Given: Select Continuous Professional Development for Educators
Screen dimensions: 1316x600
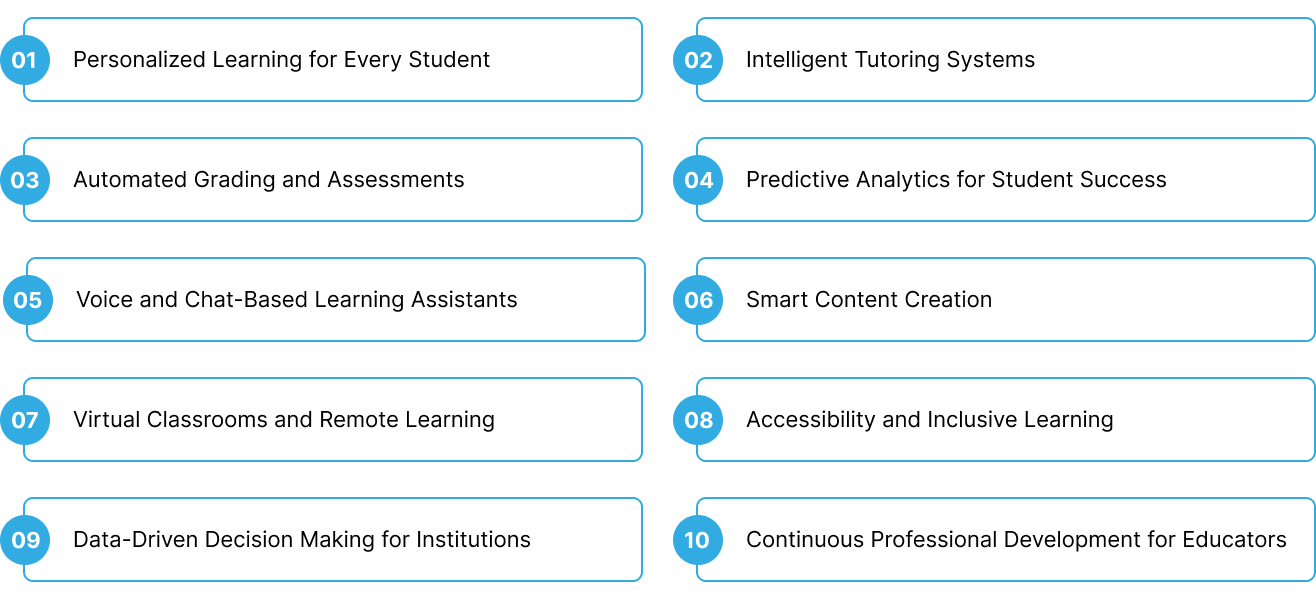Looking at the screenshot, I should coord(1016,540).
